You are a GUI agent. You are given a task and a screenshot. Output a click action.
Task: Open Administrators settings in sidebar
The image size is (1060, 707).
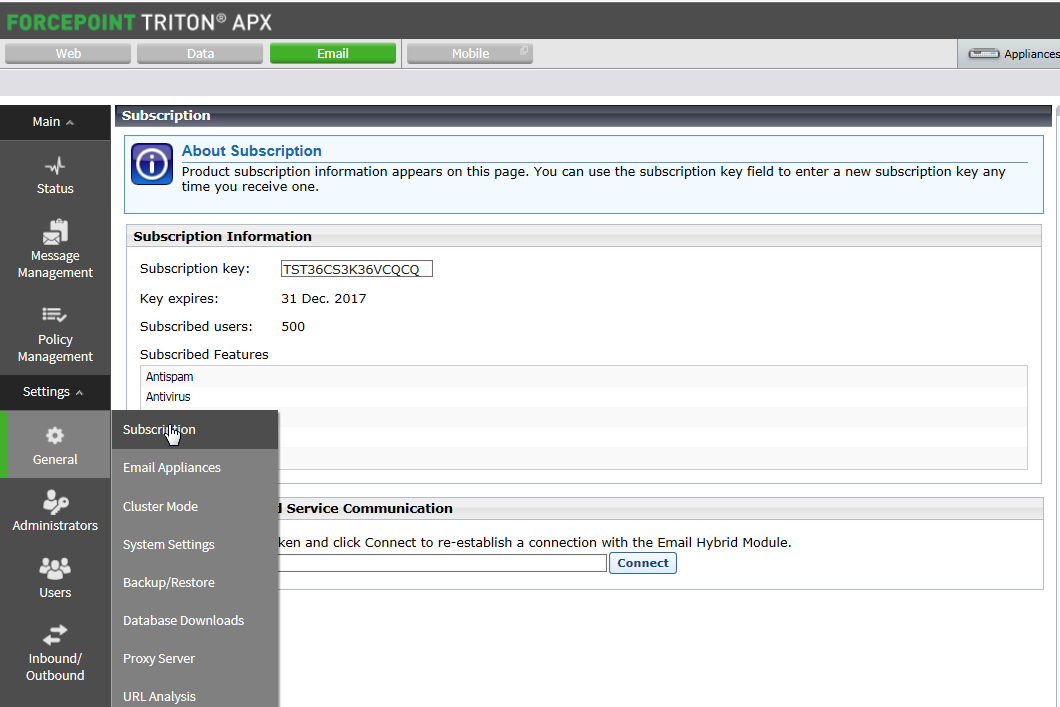(55, 511)
